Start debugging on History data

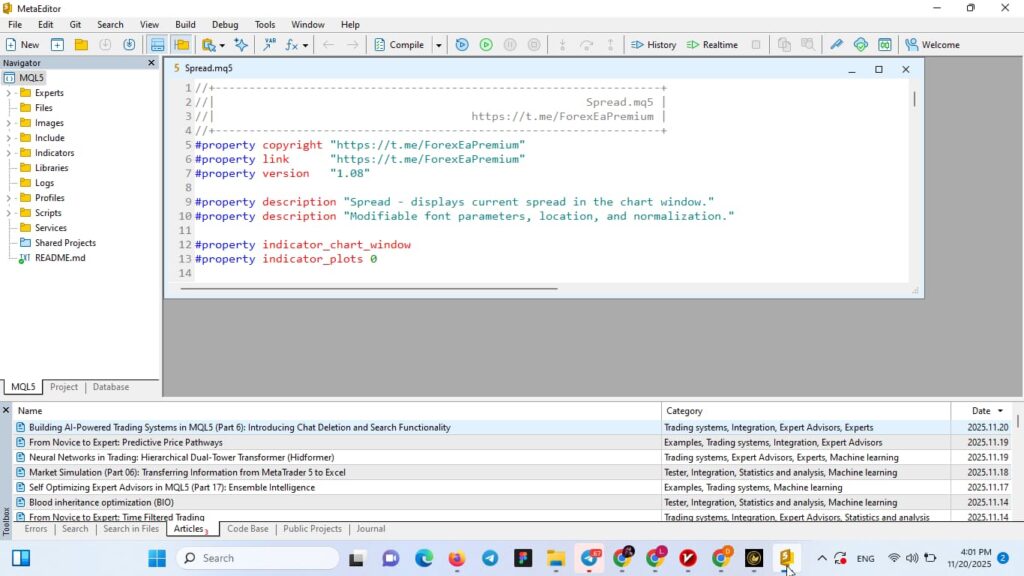pyautogui.click(x=653, y=45)
